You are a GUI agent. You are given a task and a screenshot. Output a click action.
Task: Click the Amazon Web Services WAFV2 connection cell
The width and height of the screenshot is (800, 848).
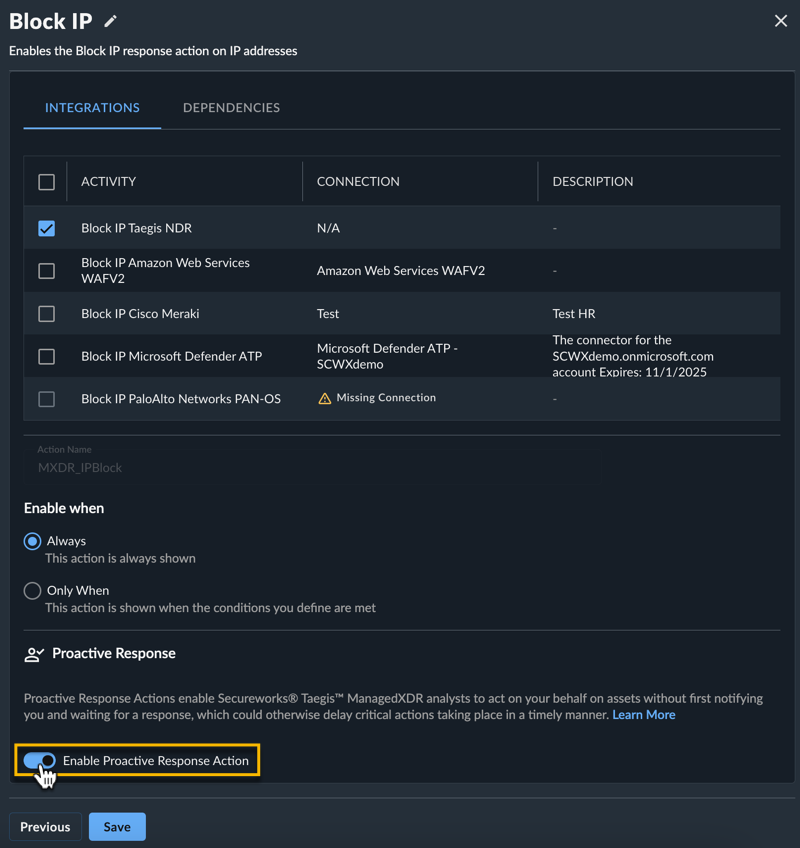[x=401, y=270]
